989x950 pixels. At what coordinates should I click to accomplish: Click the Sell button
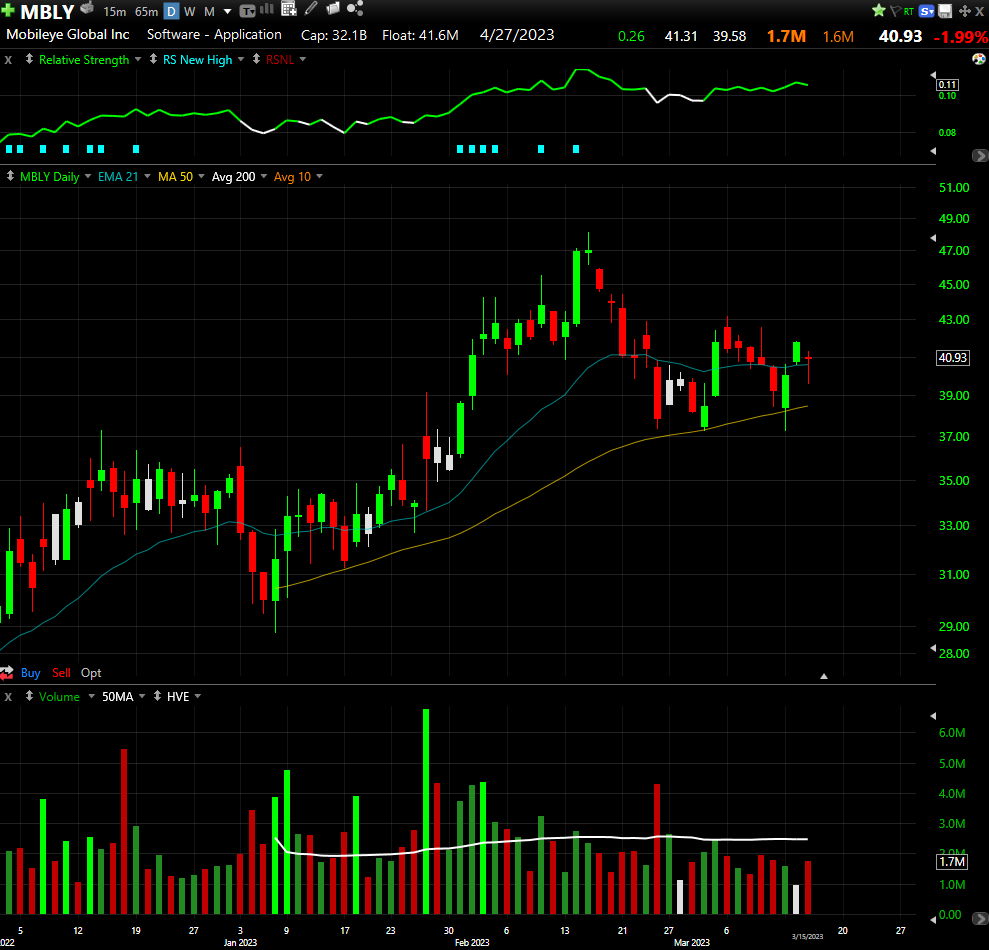click(x=61, y=673)
